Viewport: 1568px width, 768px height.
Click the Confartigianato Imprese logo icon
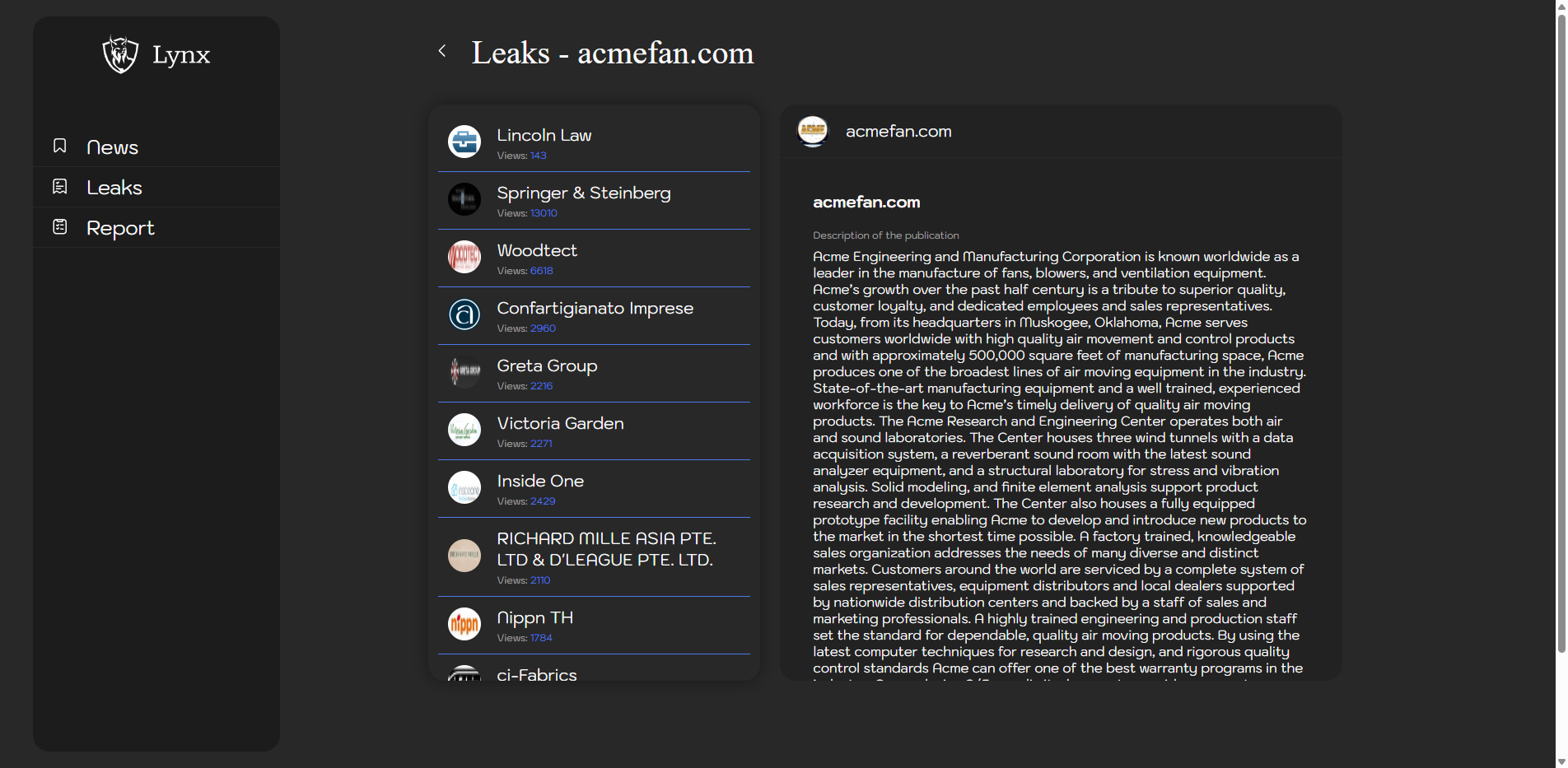click(464, 314)
